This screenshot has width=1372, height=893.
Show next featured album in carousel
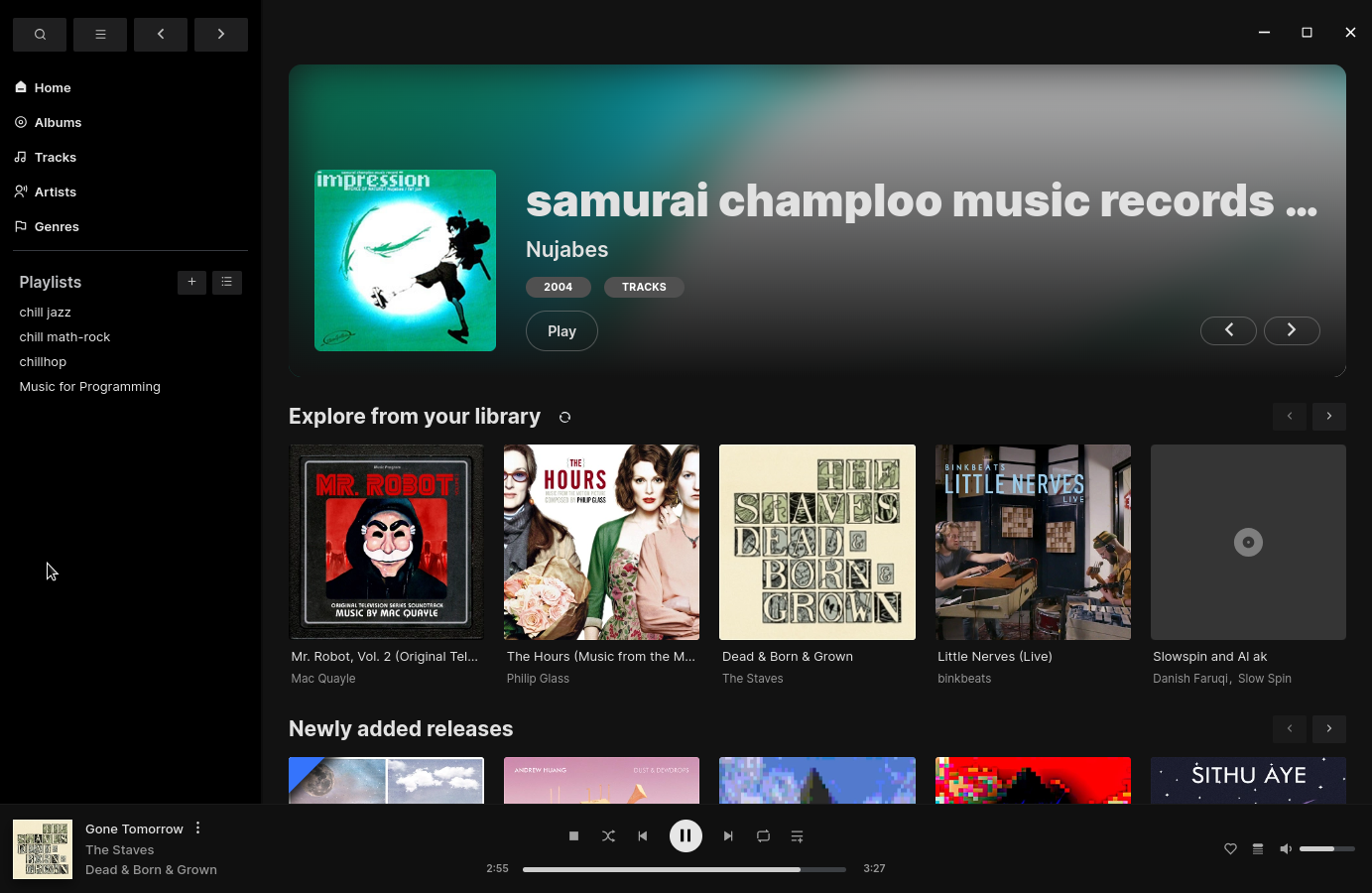coord(1292,330)
